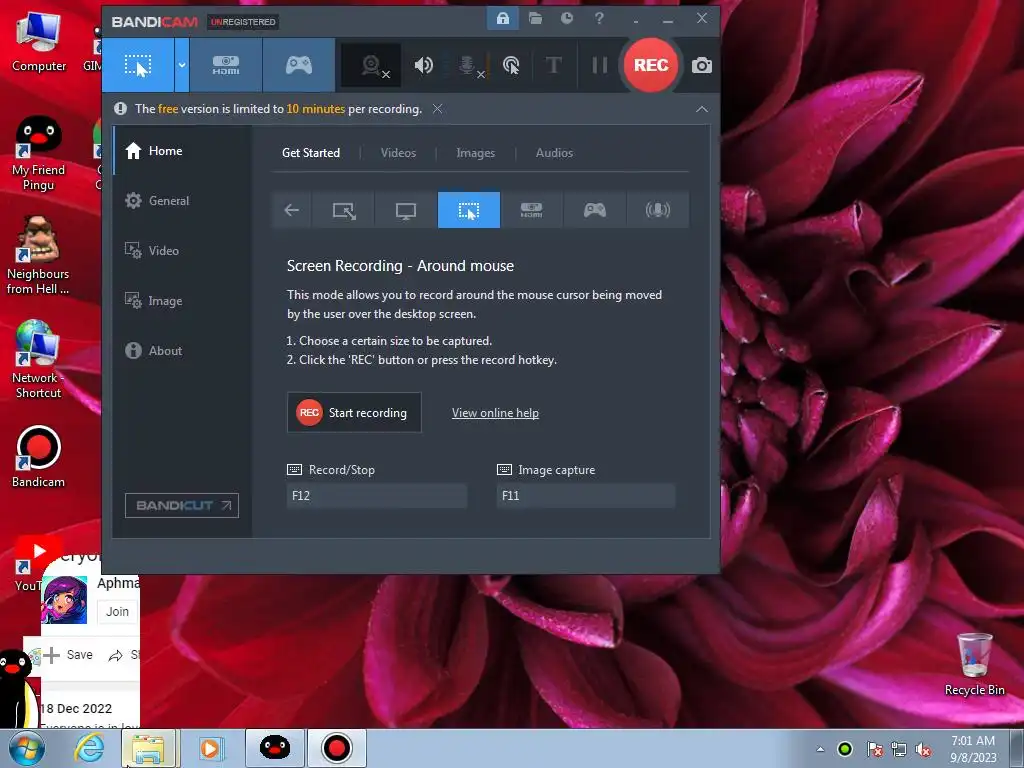Dismiss the free version limit notice

coord(438,108)
